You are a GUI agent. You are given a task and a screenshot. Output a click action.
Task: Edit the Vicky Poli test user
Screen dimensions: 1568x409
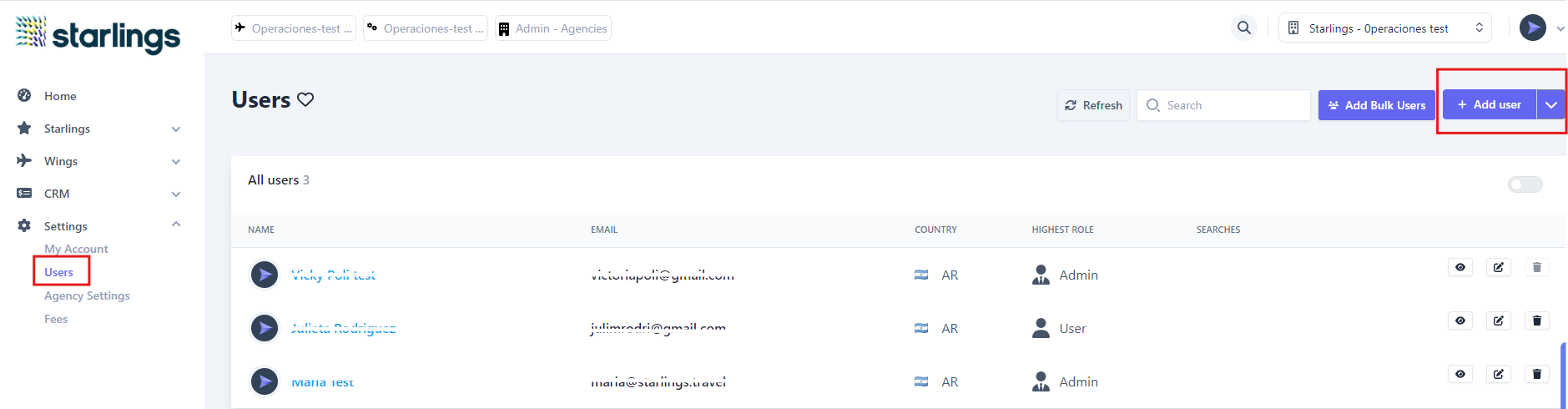pyautogui.click(x=1498, y=267)
